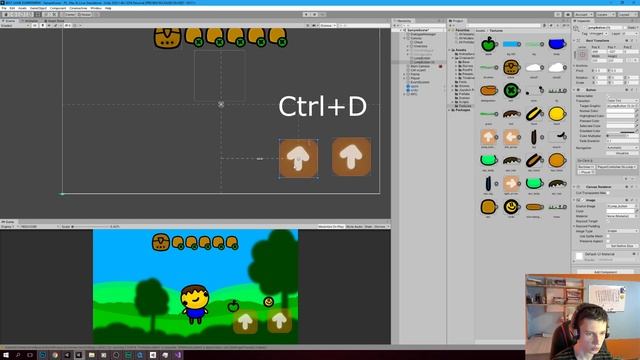Open the Windows Start menu
Screen dimensions: 640x360
coord(6,355)
